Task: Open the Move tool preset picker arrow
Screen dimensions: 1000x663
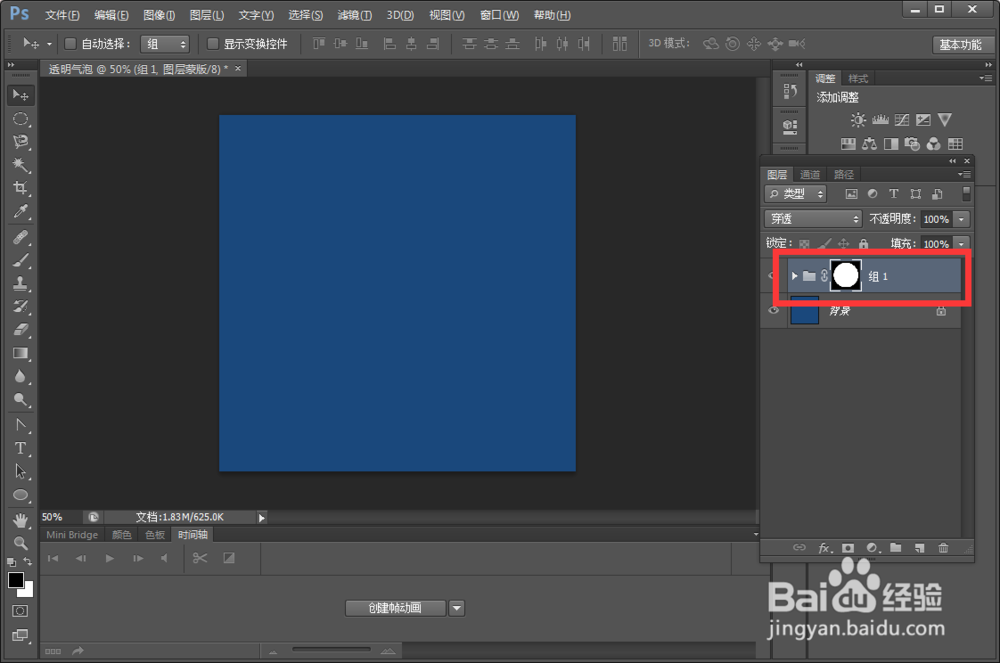Action: tap(49, 44)
